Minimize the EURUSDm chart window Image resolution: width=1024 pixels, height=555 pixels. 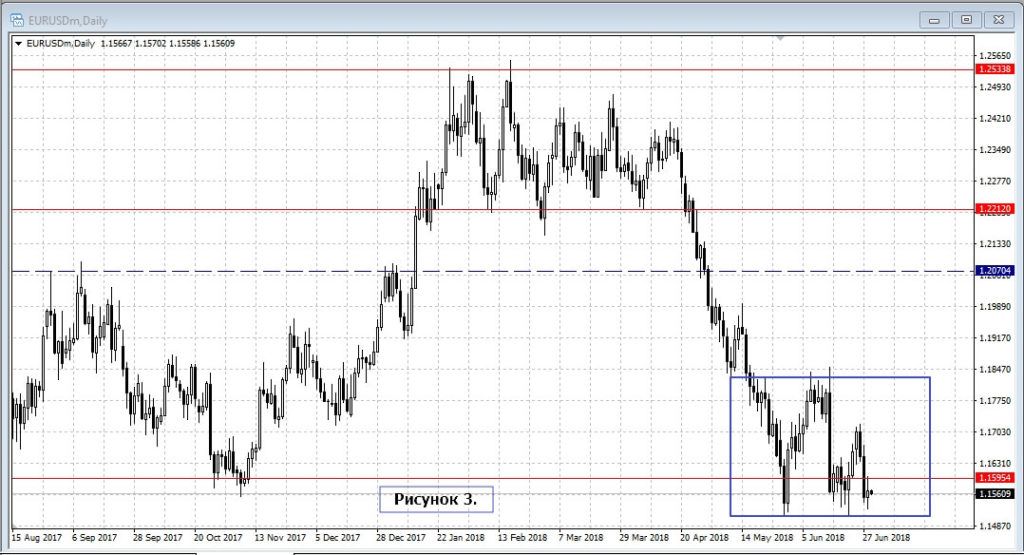tap(935, 18)
